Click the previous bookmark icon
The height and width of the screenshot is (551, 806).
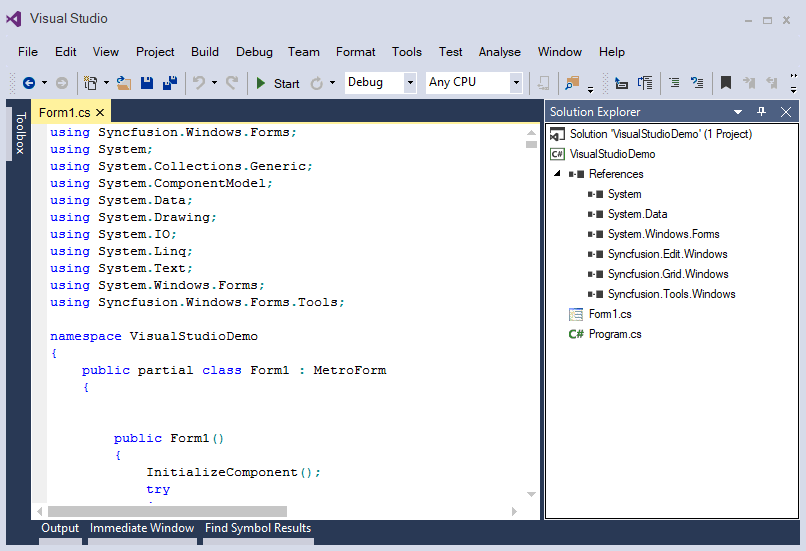tap(749, 83)
